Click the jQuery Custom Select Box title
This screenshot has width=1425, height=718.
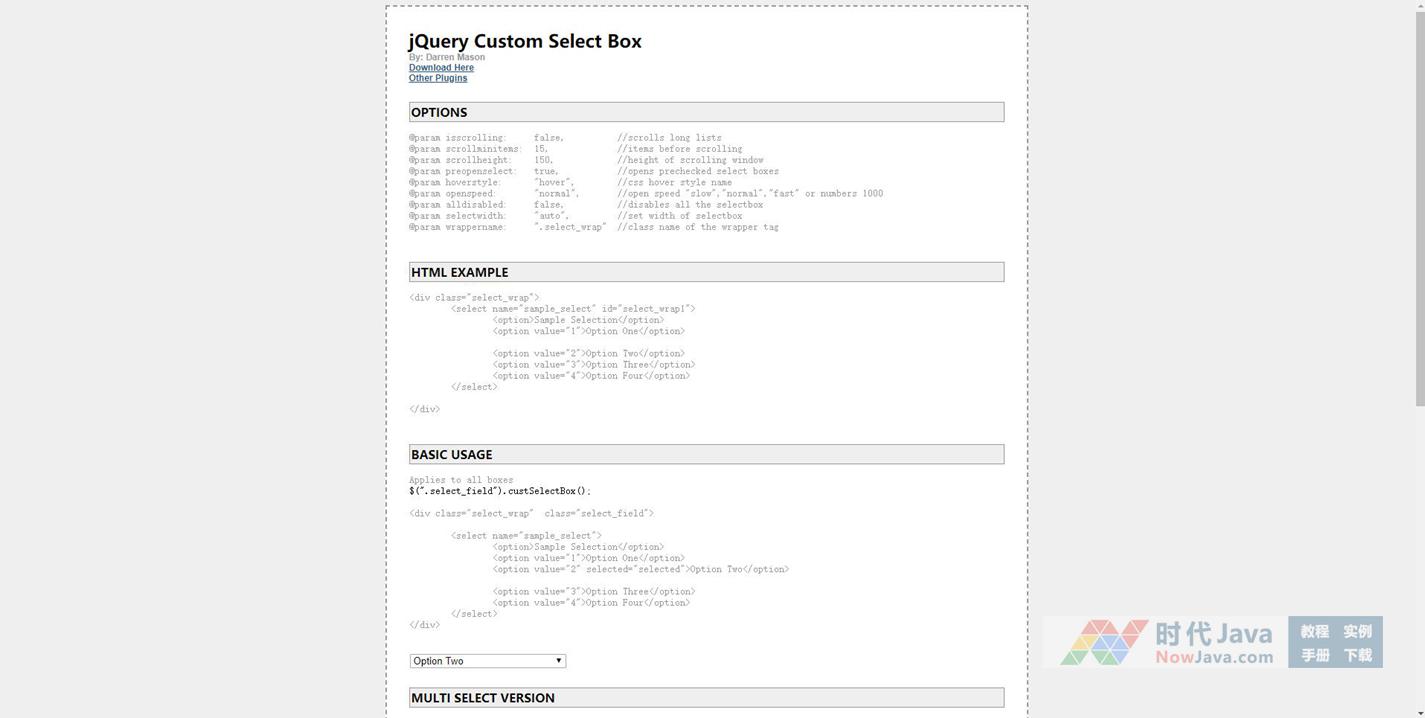point(525,41)
